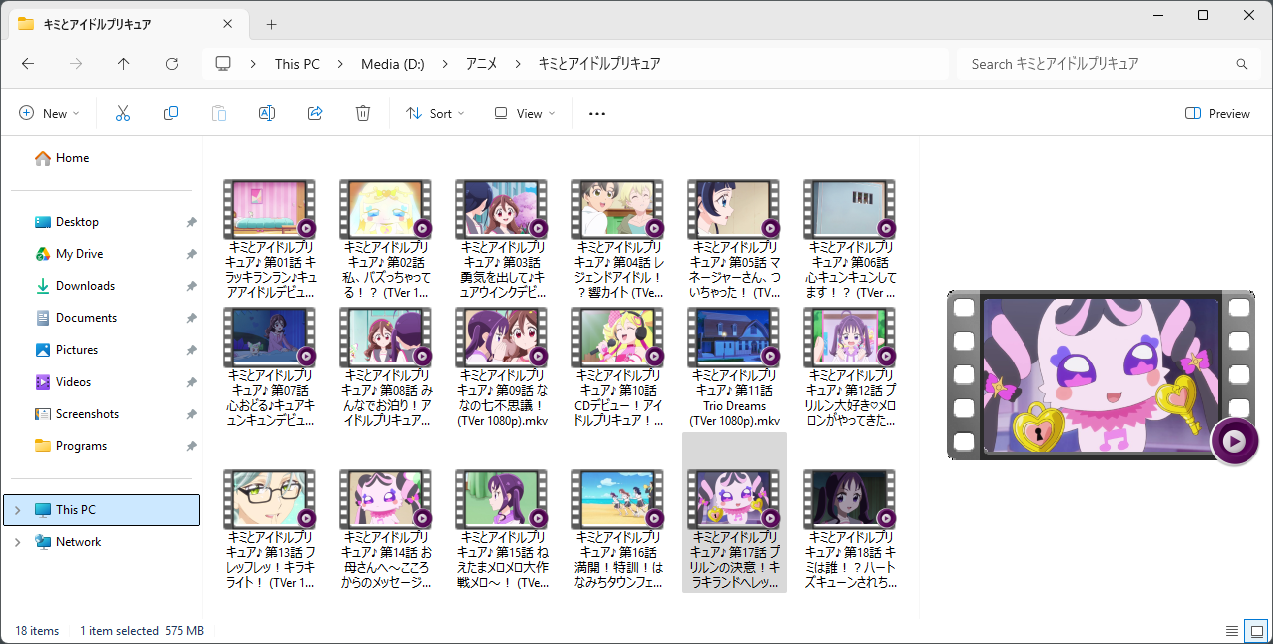Click the PC monitor icon in address bar
1273x644 pixels.
pyautogui.click(x=223, y=63)
